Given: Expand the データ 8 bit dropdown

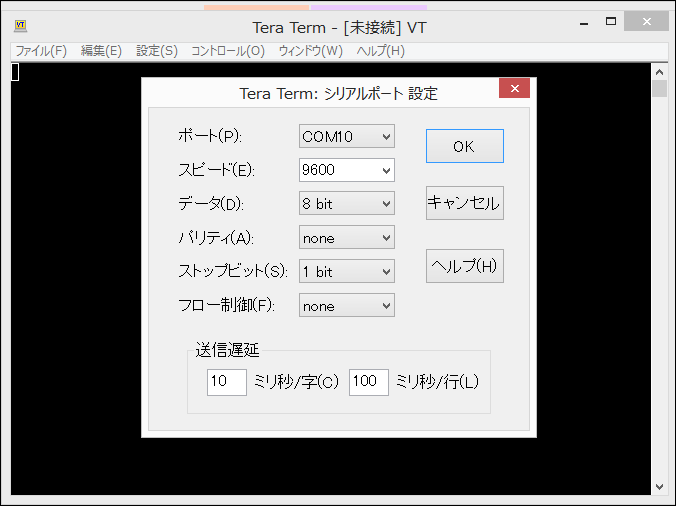Looking at the screenshot, I should pyautogui.click(x=347, y=203).
